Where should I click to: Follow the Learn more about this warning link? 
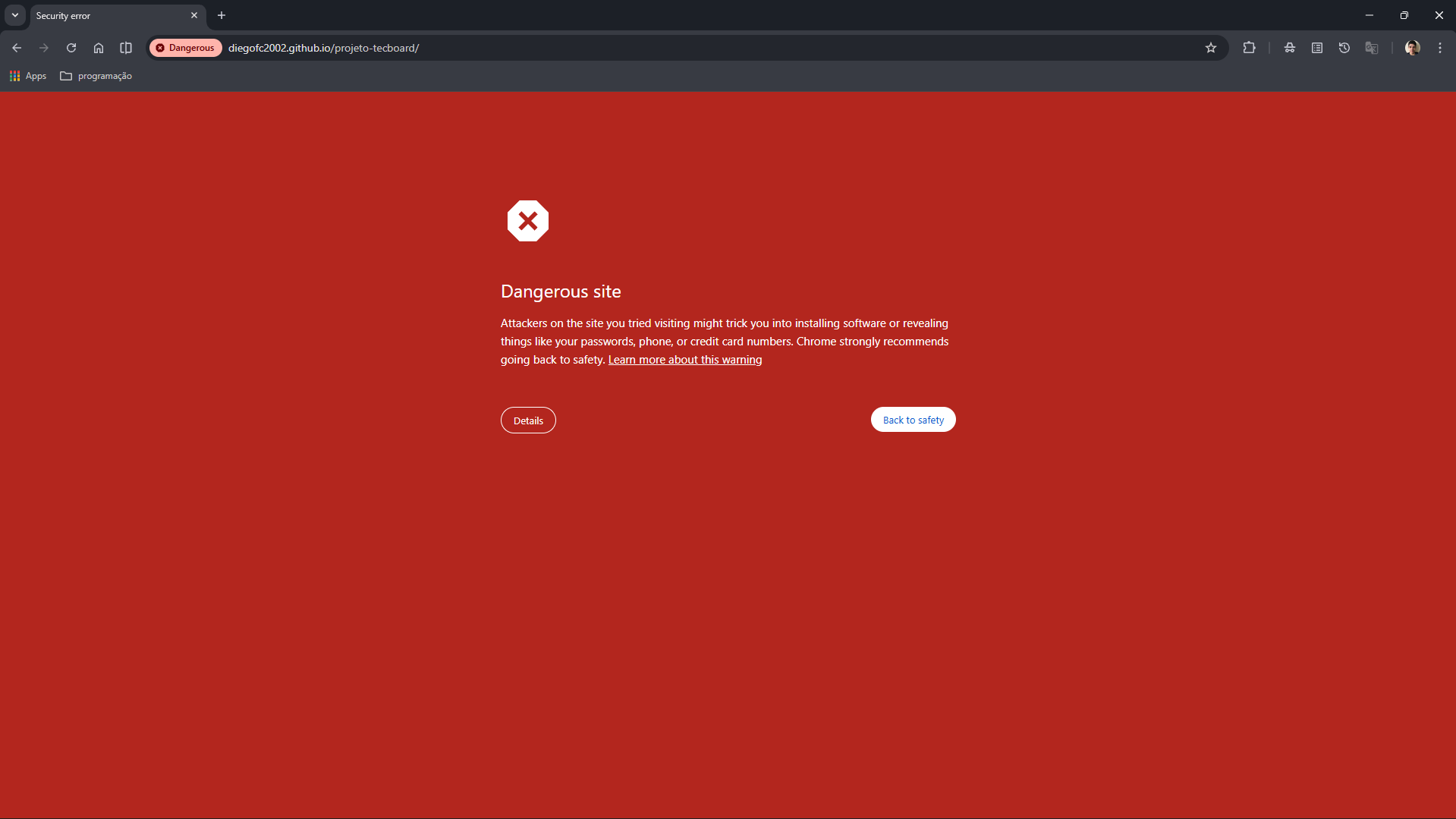point(685,360)
